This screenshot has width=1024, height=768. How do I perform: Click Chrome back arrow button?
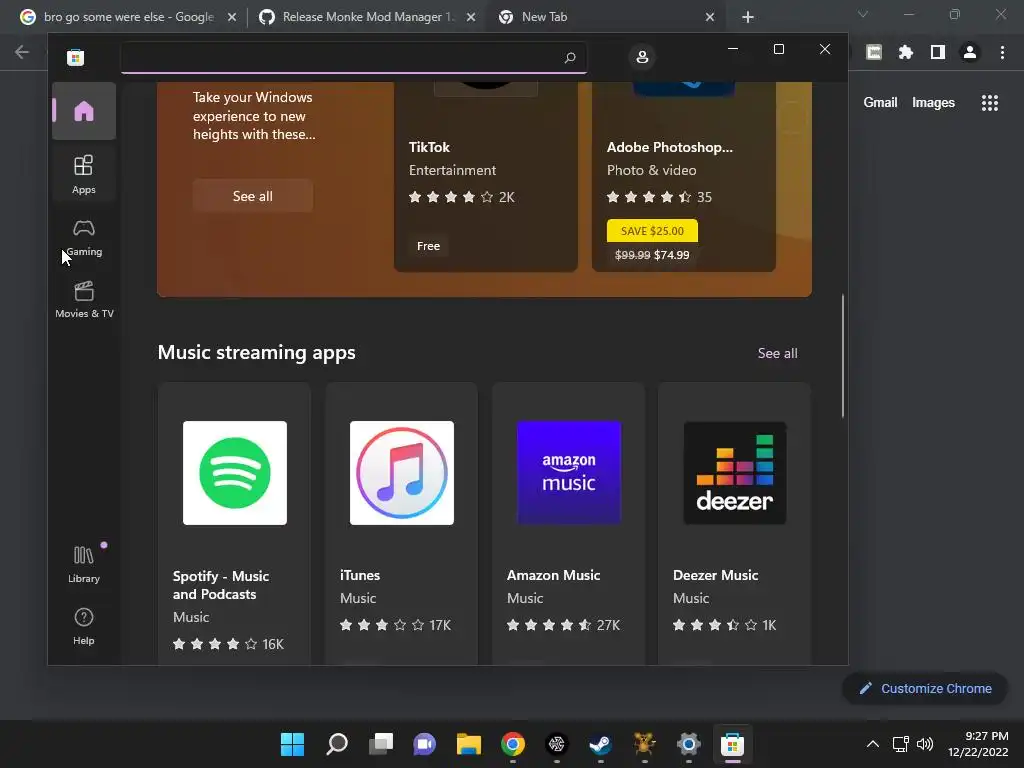point(22,52)
